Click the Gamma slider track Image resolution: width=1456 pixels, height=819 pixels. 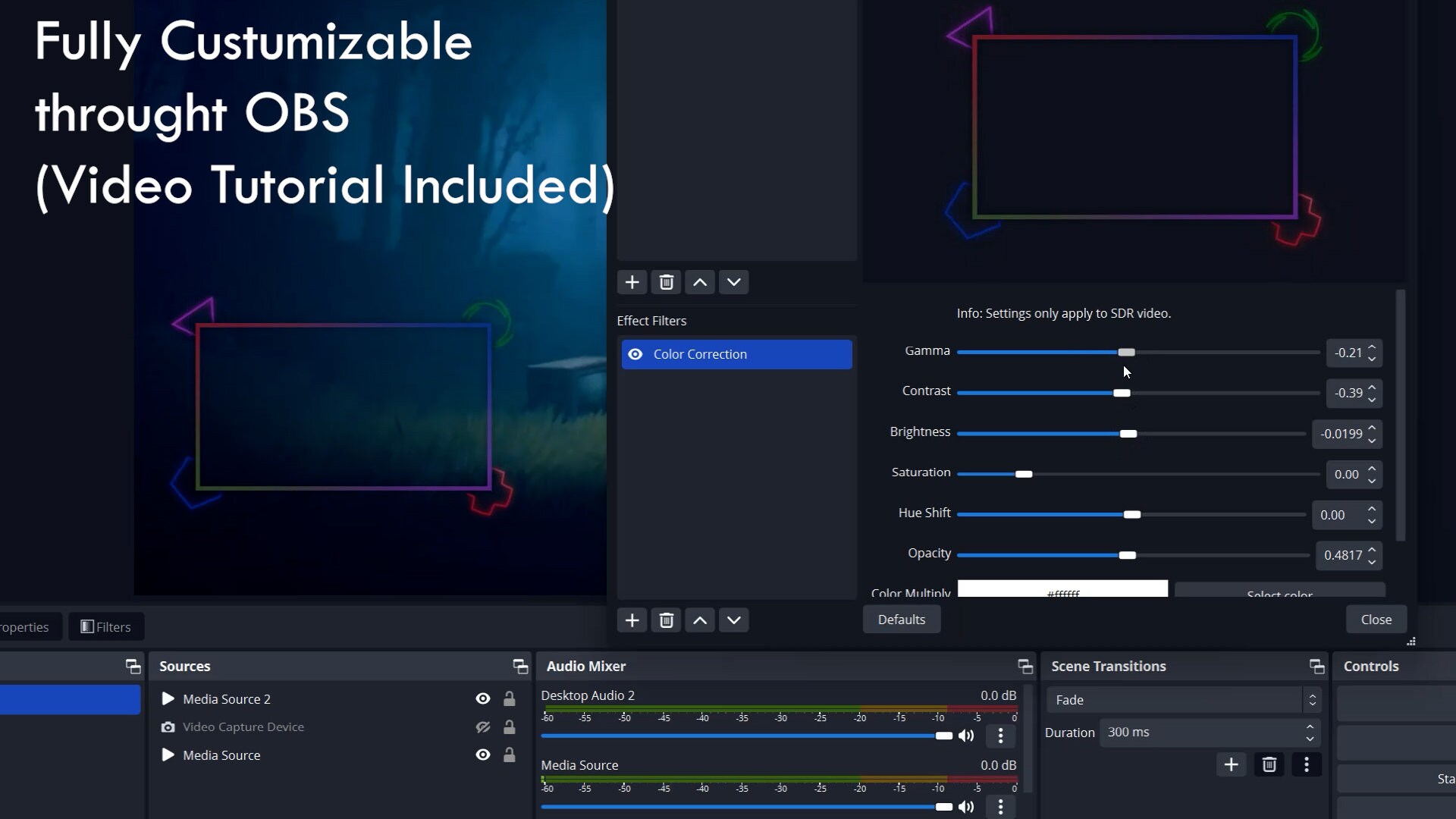pyautogui.click(x=1138, y=353)
